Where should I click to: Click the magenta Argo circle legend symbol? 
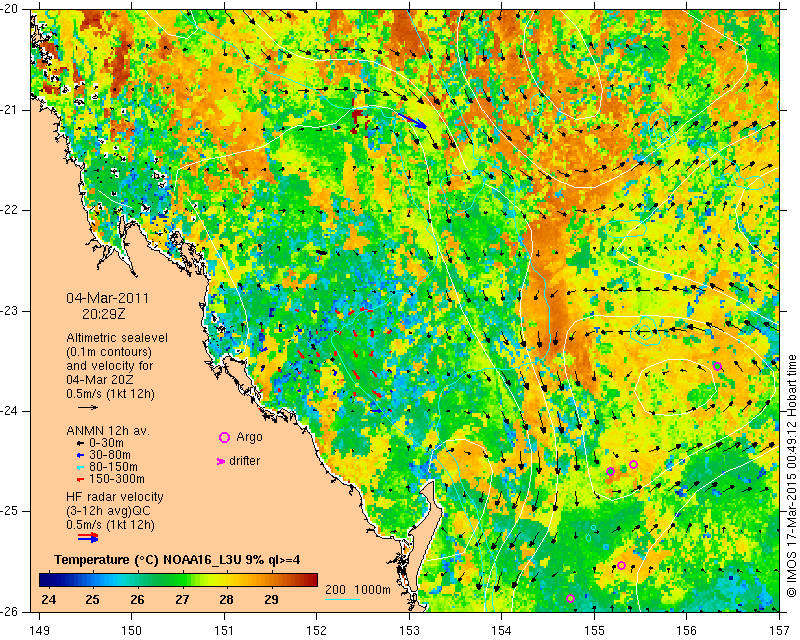pyautogui.click(x=224, y=437)
